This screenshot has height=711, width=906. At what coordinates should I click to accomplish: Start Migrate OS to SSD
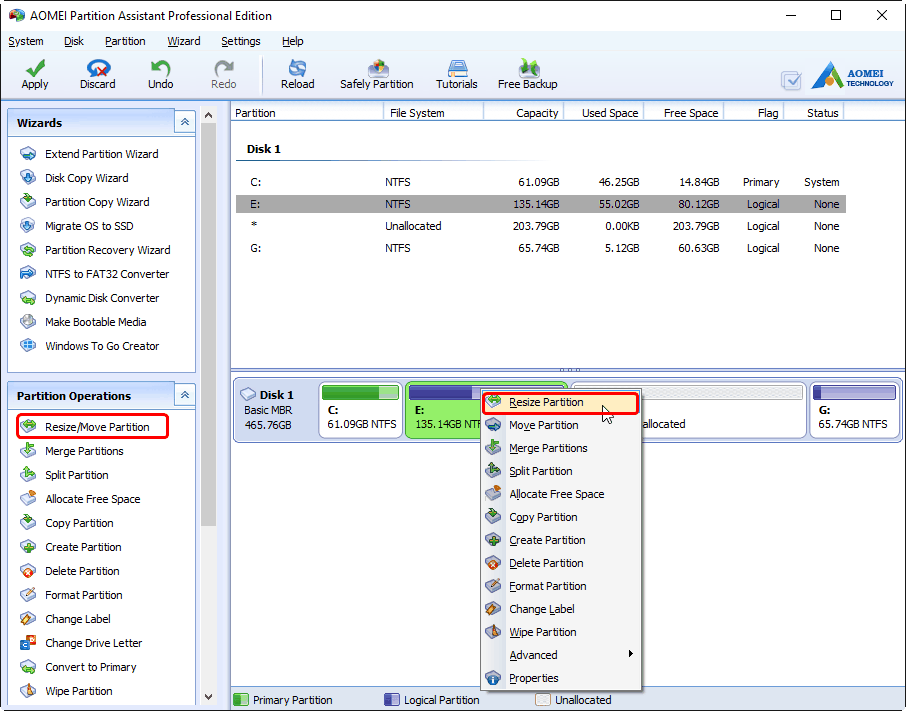point(76,226)
